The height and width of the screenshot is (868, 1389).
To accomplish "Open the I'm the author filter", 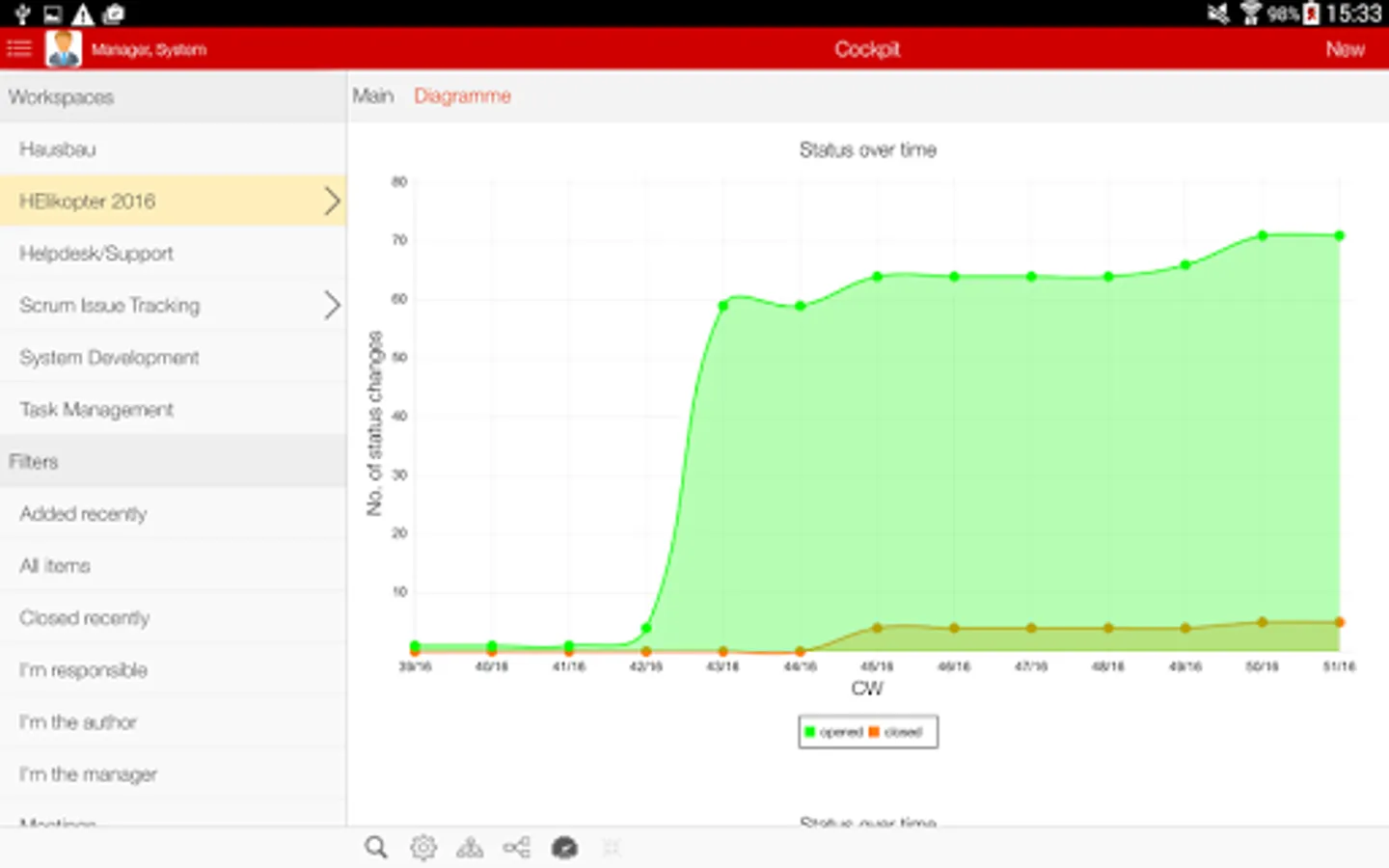I will point(174,721).
